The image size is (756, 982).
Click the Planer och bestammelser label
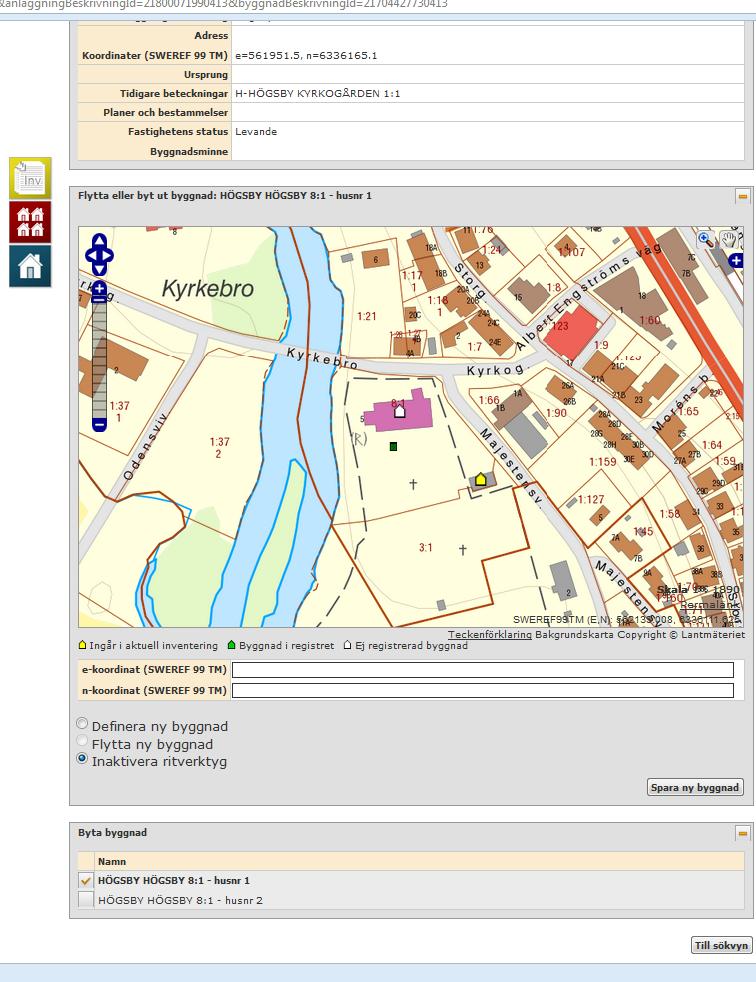[x=166, y=113]
